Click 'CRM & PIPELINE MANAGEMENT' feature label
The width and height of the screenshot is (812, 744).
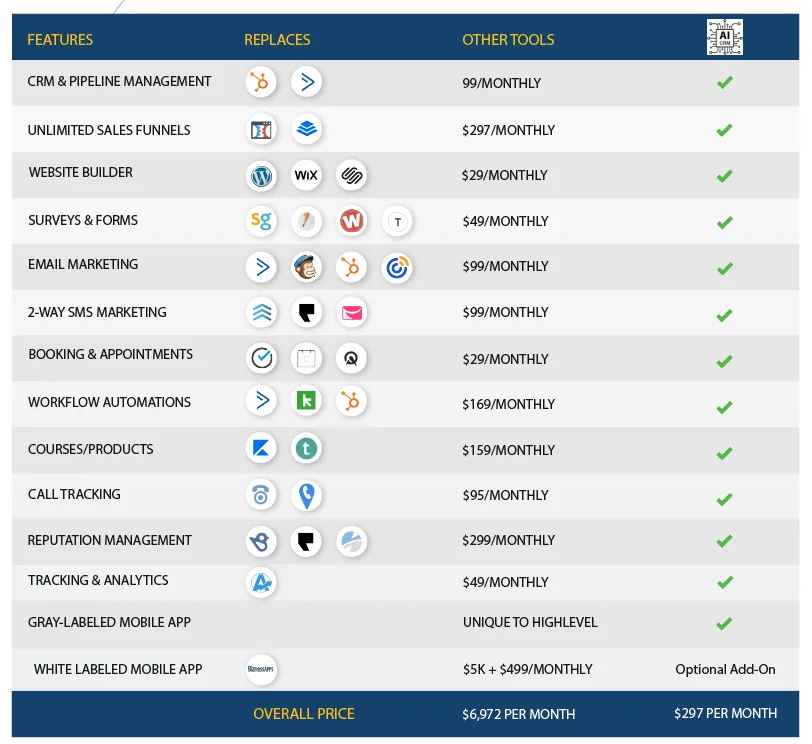point(119,81)
